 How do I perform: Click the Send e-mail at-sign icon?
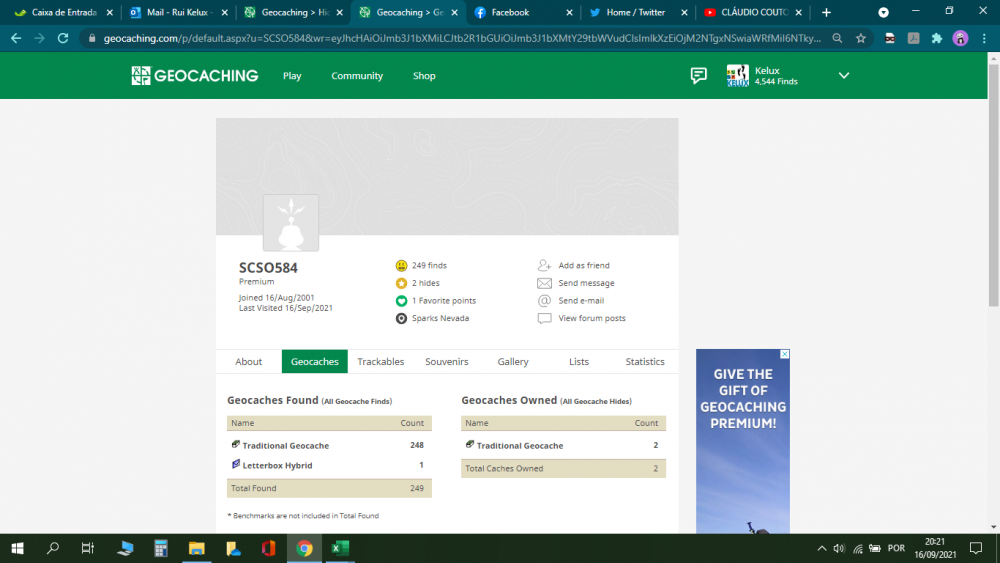coord(544,300)
